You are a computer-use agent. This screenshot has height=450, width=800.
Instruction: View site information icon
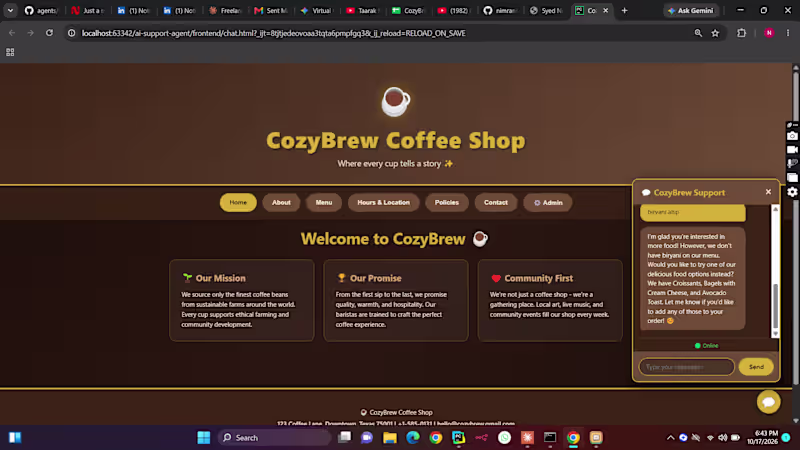click(x=72, y=33)
